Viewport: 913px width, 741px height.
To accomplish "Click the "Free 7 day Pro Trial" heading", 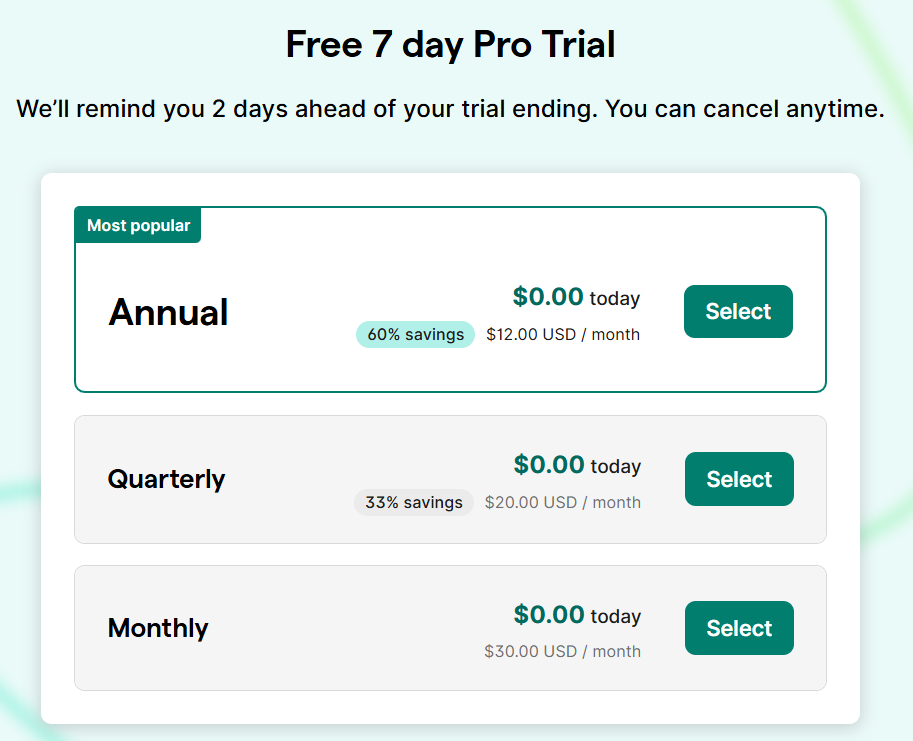I will pos(450,44).
